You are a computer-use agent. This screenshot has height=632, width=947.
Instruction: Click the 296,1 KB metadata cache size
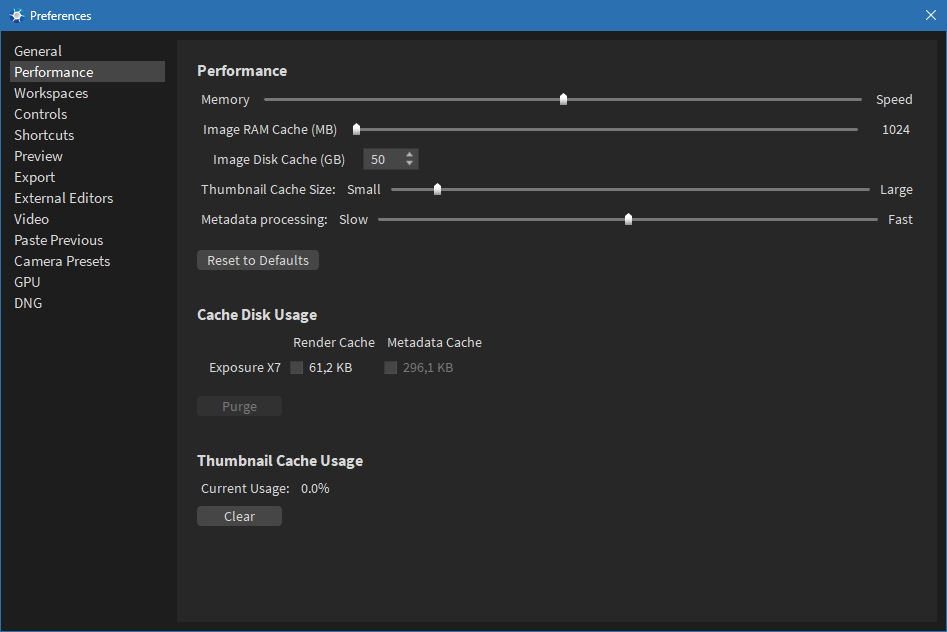tap(428, 367)
